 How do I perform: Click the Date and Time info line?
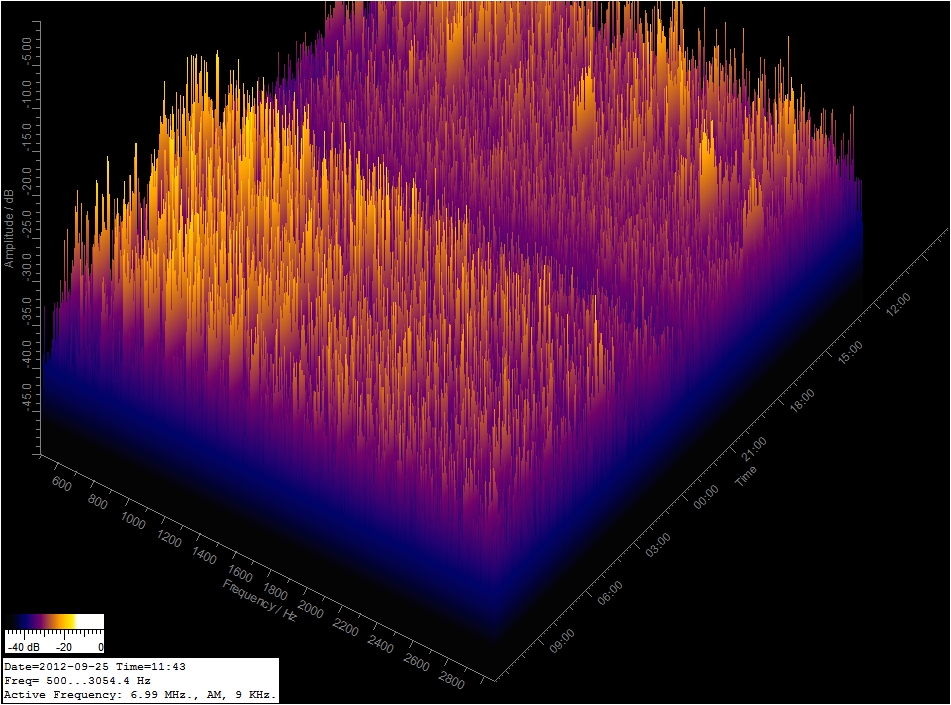point(95,666)
